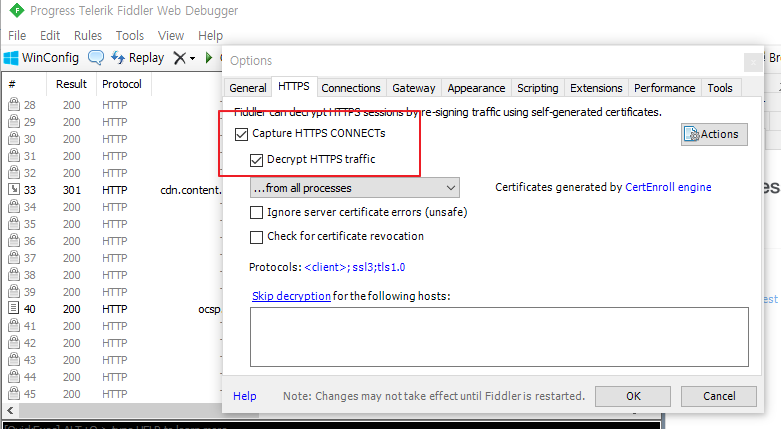Open the View menu

pyautogui.click(x=171, y=36)
